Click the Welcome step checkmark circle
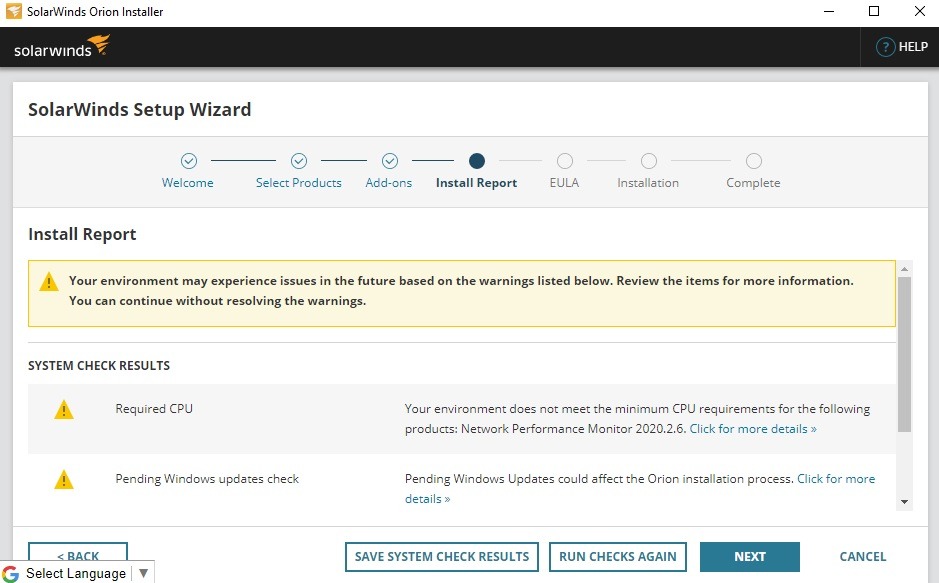Screen dimensions: 939x583 pyautogui.click(x=188, y=161)
